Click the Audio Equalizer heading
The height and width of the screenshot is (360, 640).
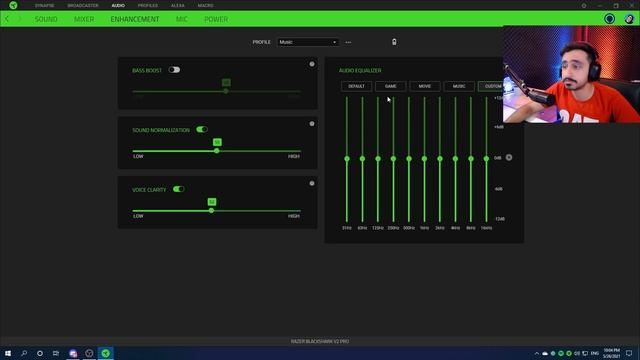click(360, 71)
